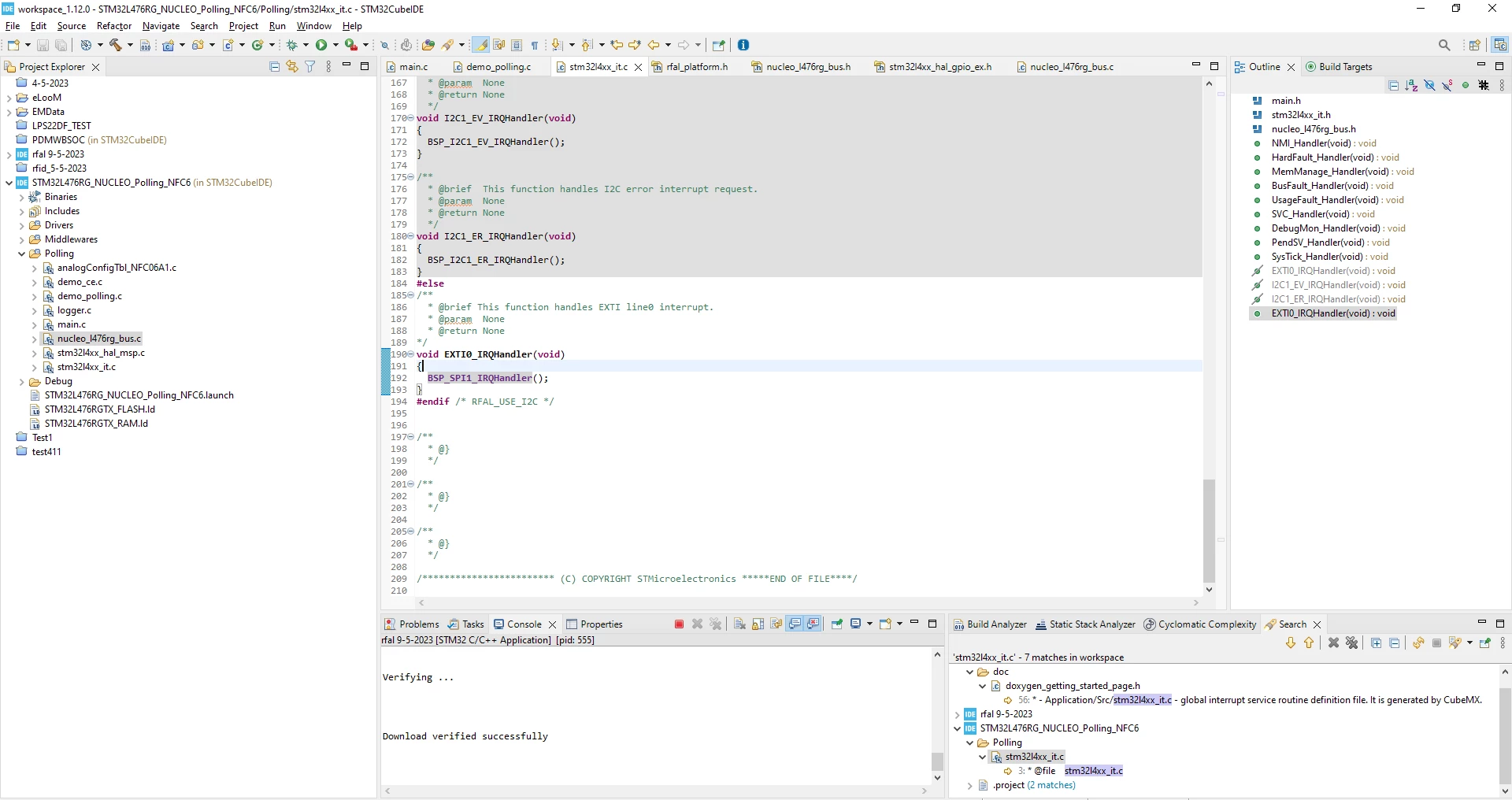Open the toolbar search magnifier icon

(1444, 45)
